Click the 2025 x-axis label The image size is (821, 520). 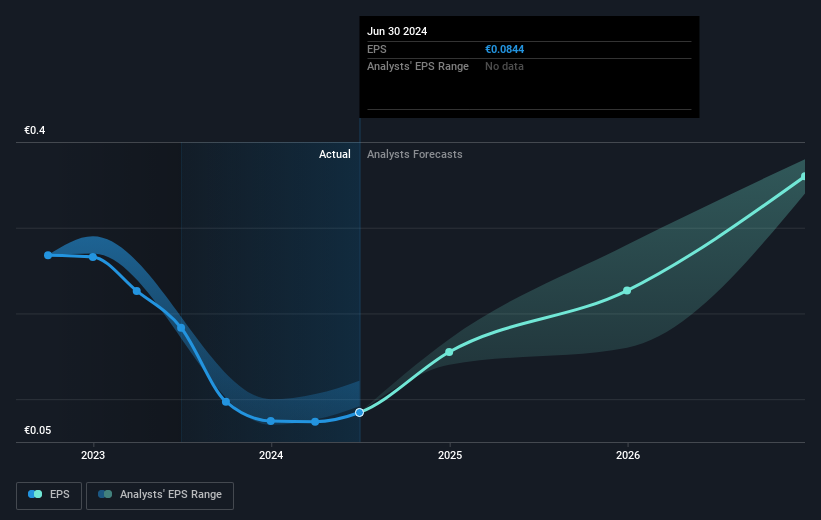450,455
